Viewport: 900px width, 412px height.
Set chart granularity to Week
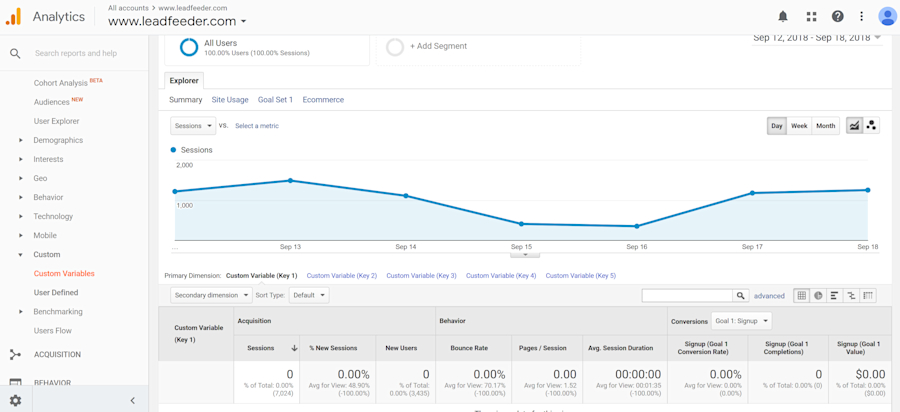coord(799,126)
